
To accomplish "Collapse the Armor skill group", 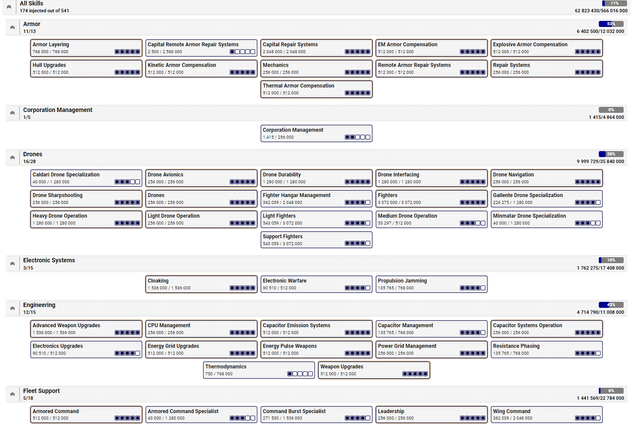I will (12, 27).
